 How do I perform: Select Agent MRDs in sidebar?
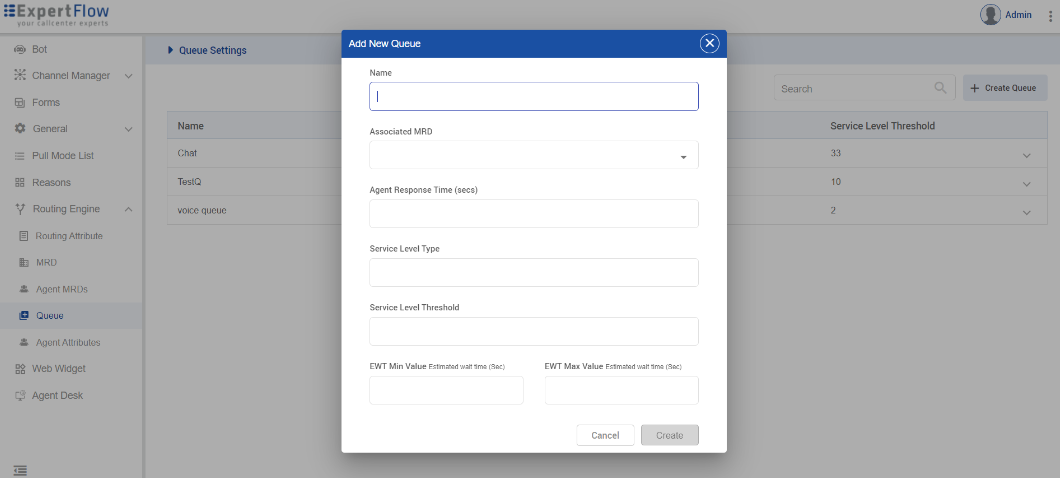coord(61,289)
